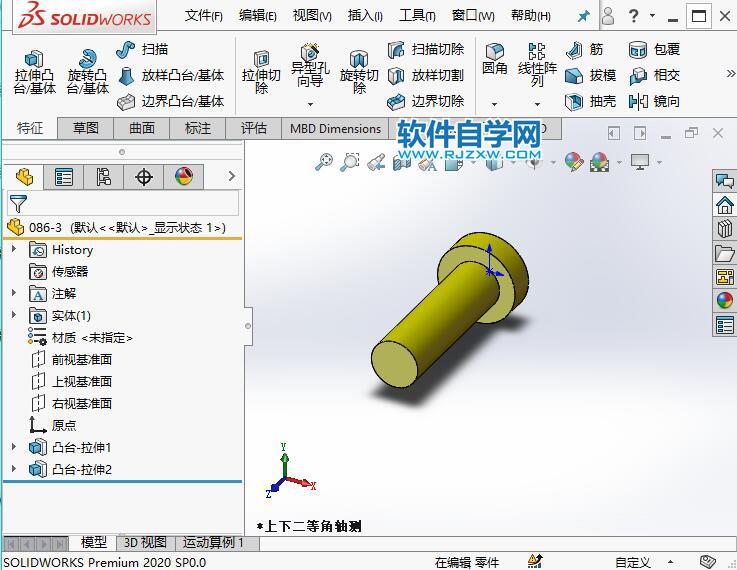Select the 前视基准面 plane
The image size is (737, 570).
[x=71, y=359]
